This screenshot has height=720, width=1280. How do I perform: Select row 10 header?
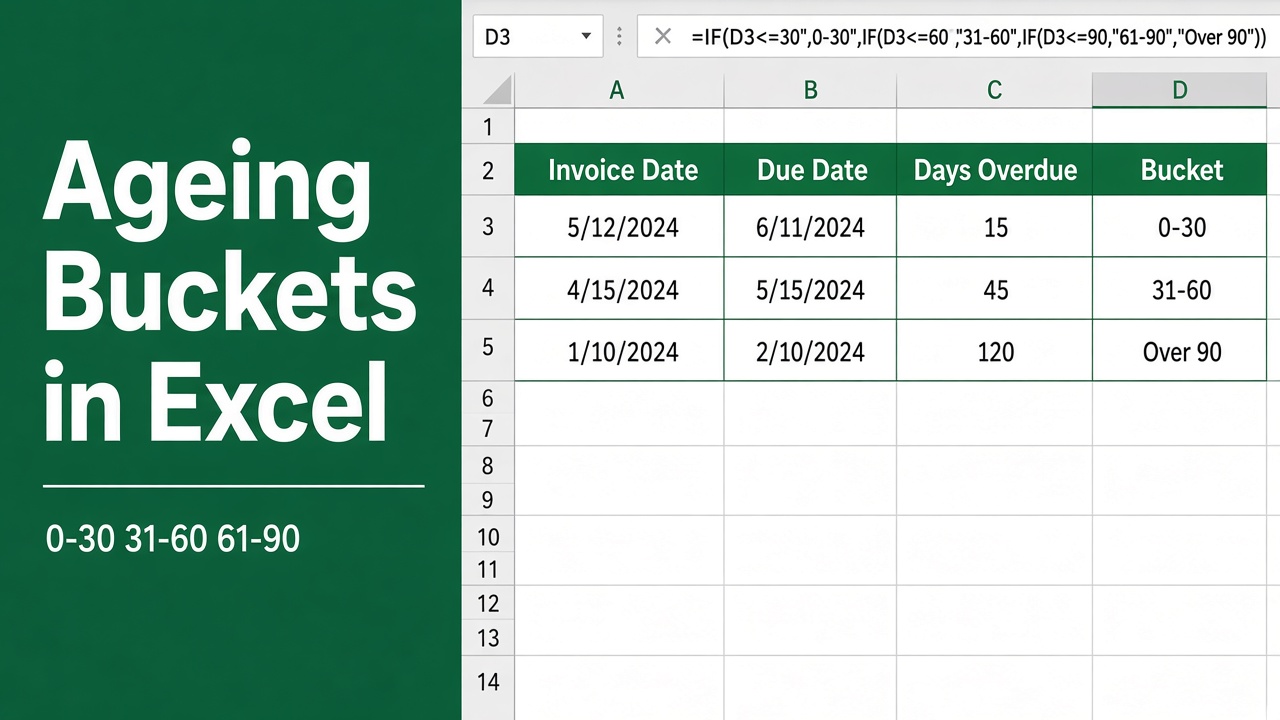pos(488,536)
